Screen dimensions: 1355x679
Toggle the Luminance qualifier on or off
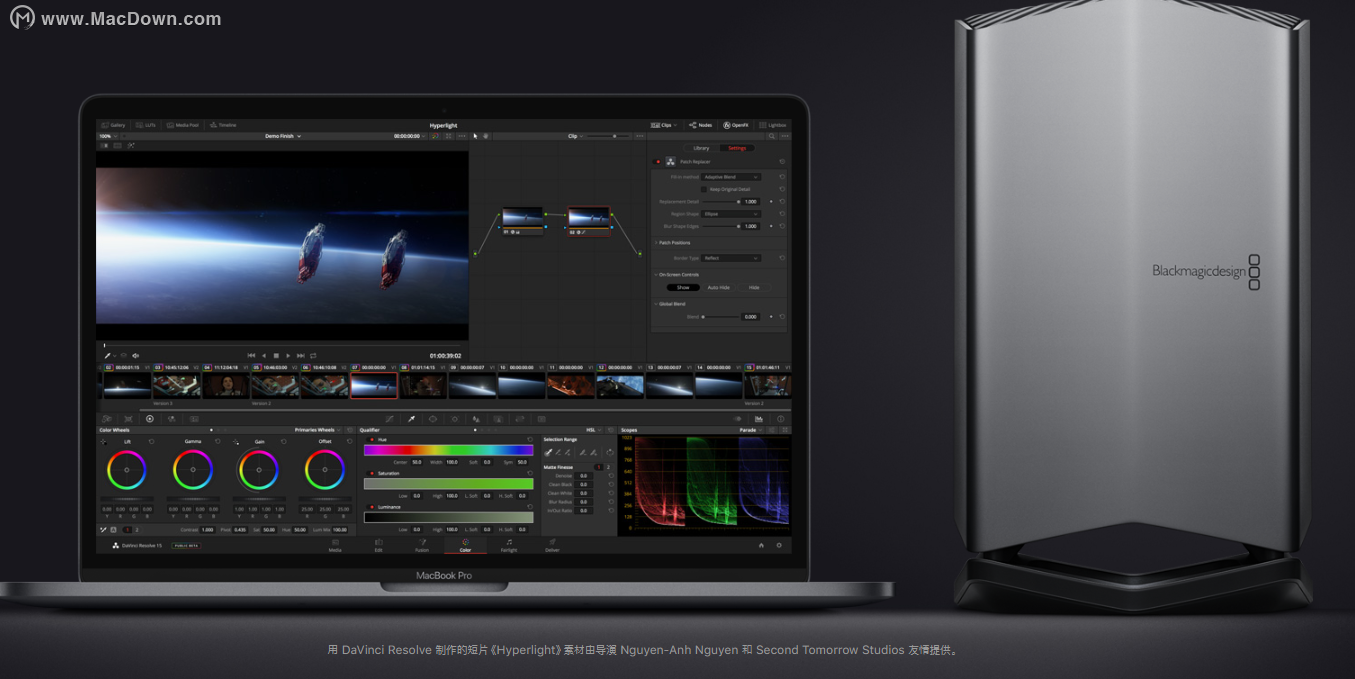(372, 507)
